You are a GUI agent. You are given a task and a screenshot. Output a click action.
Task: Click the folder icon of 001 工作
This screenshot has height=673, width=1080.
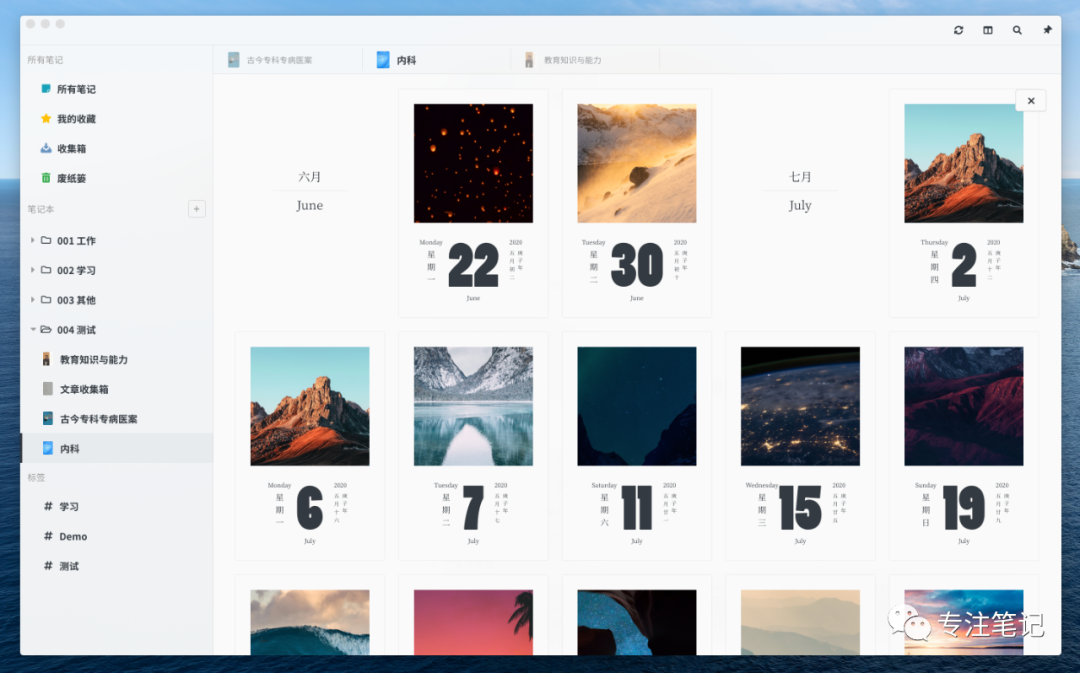(46, 240)
